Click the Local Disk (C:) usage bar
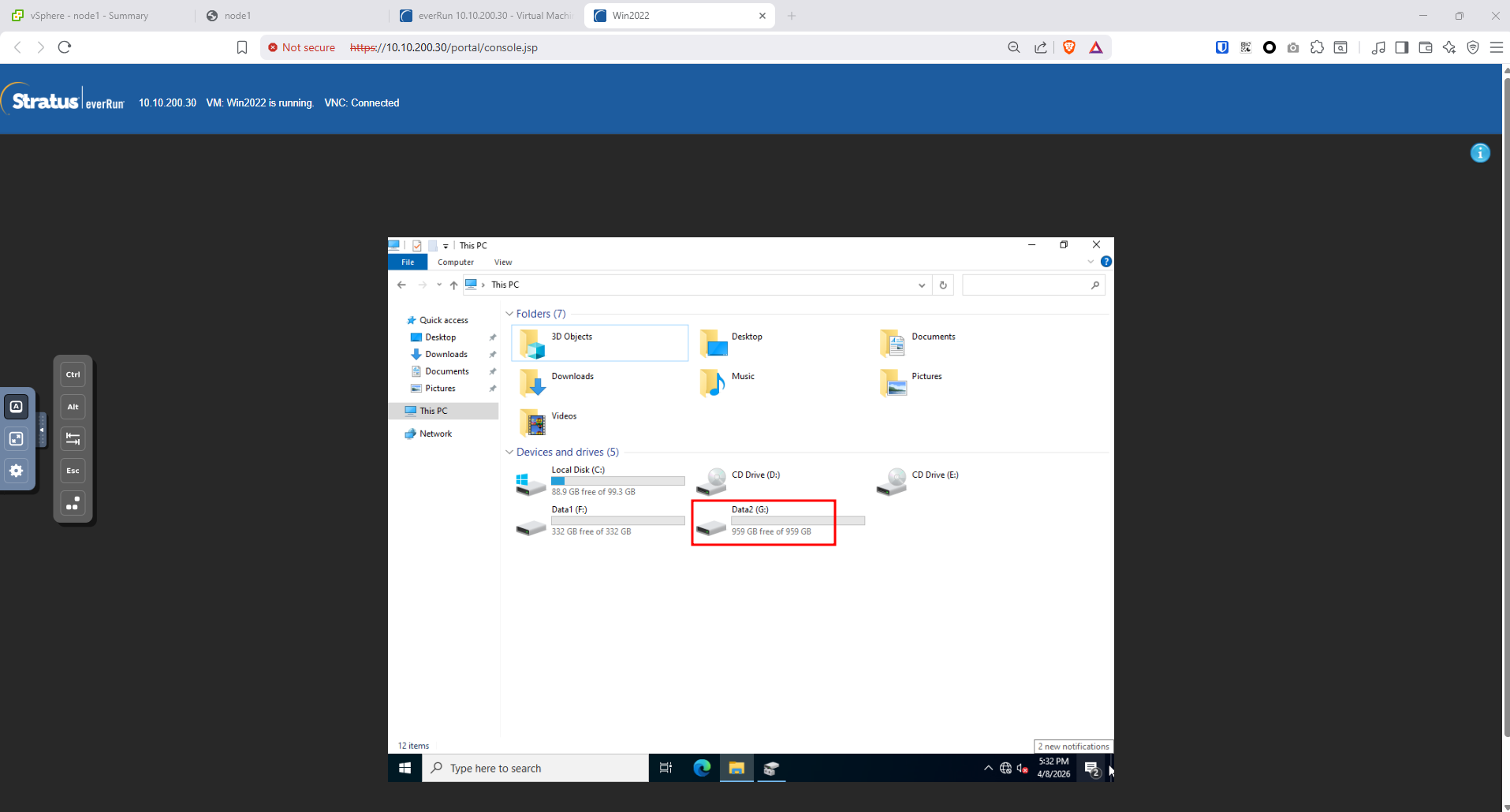The height and width of the screenshot is (812, 1510). (617, 481)
